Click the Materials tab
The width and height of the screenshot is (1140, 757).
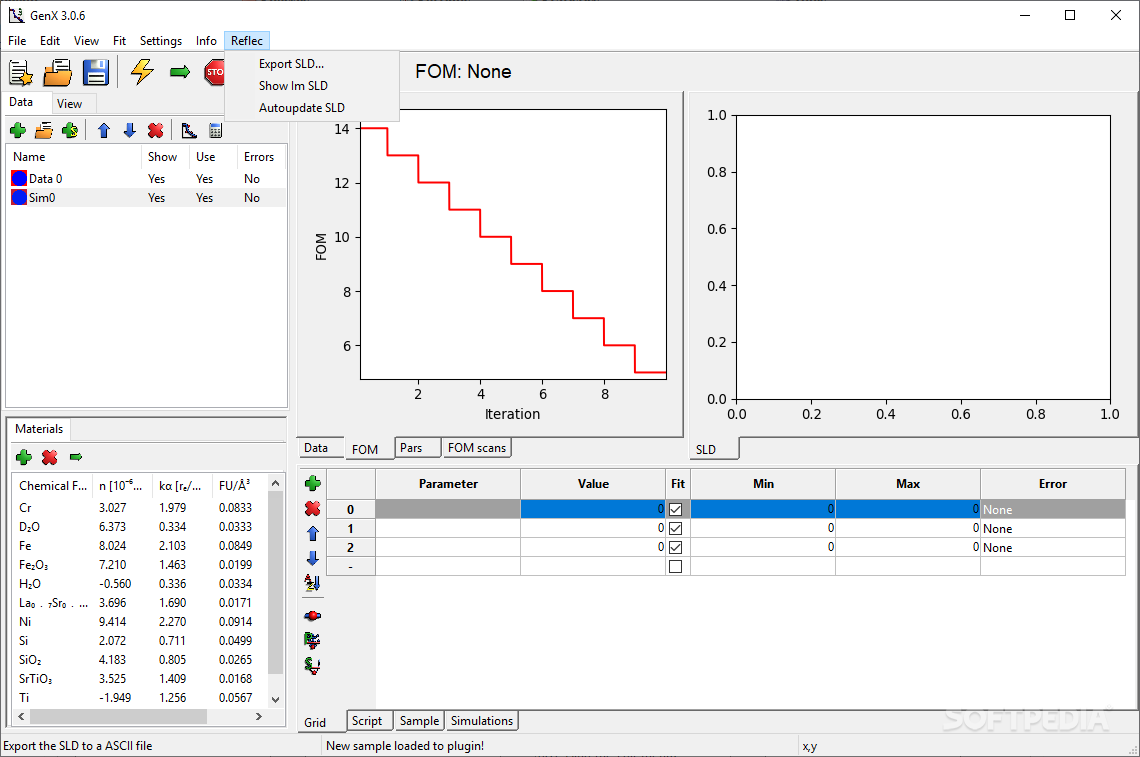coord(39,429)
